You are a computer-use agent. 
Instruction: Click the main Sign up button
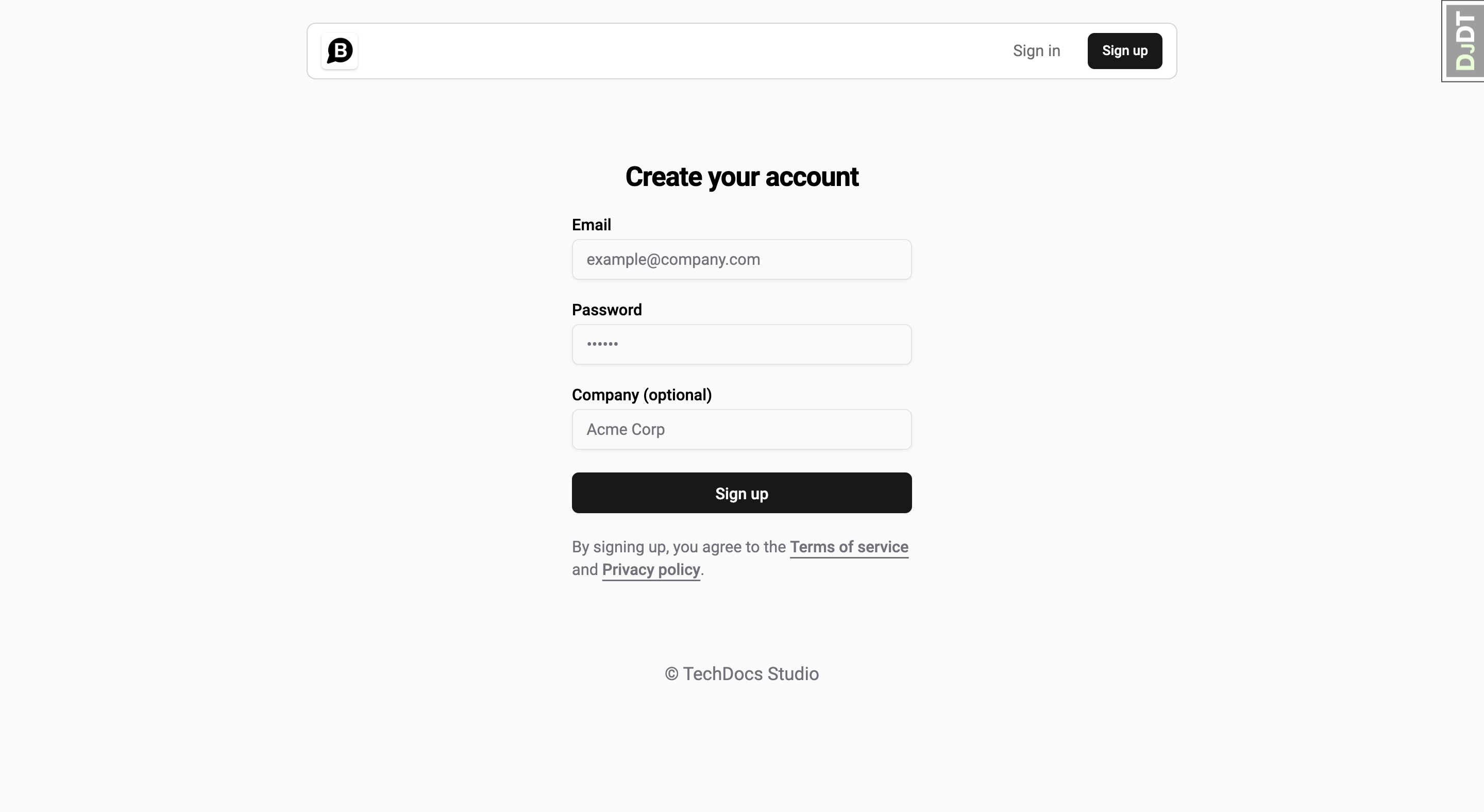741,492
